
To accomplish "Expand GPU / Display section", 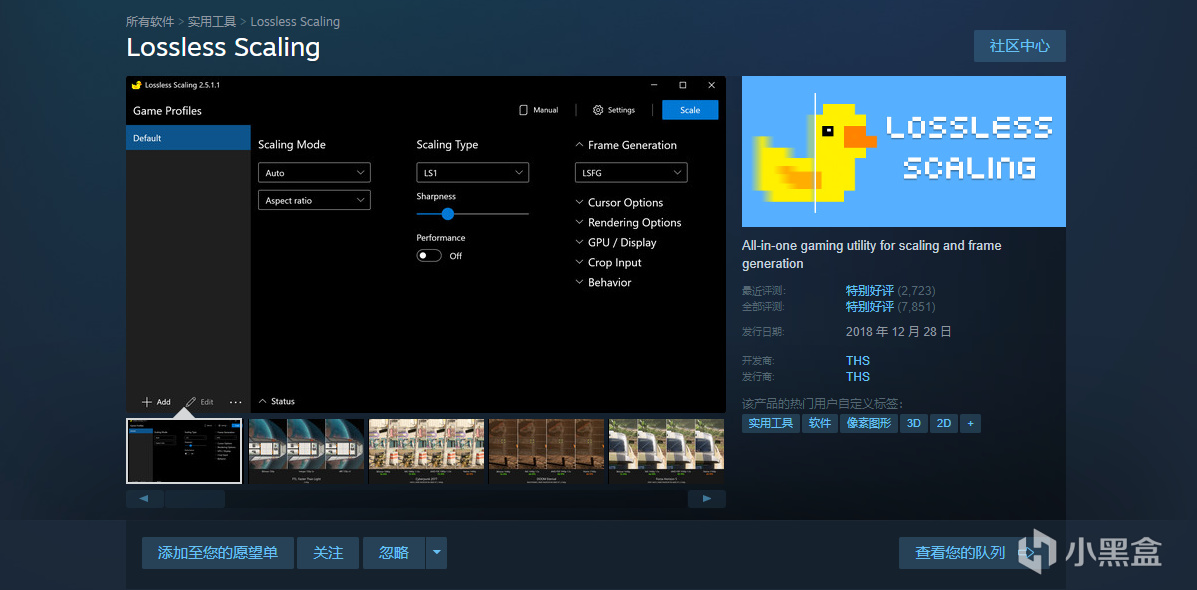I will 616,242.
